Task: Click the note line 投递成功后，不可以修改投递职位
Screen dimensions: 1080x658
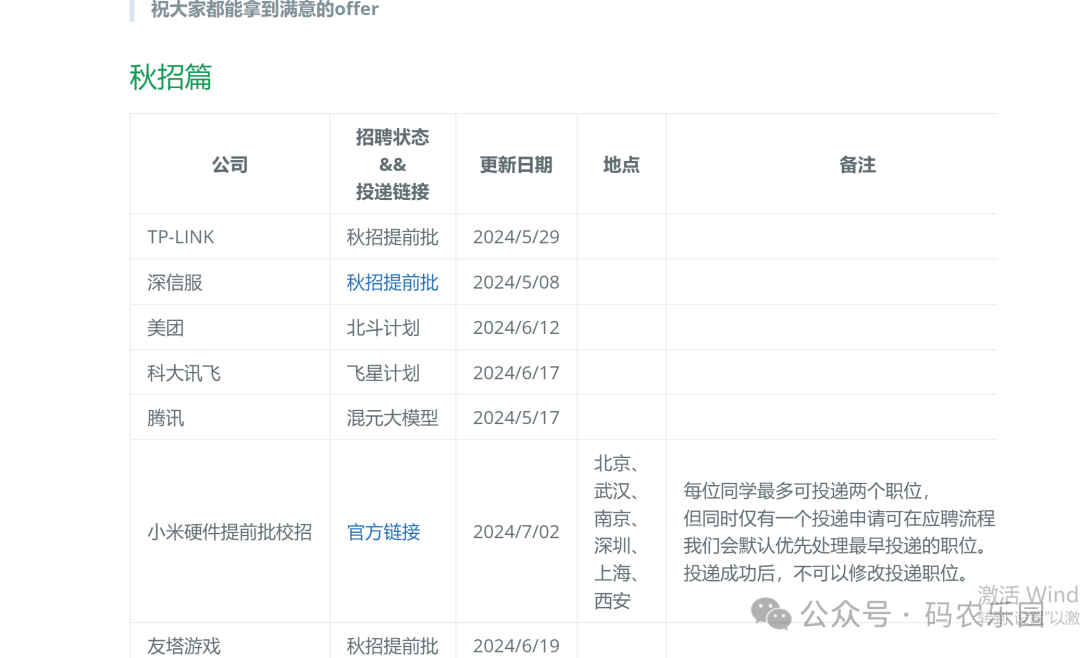Action: tap(827, 573)
